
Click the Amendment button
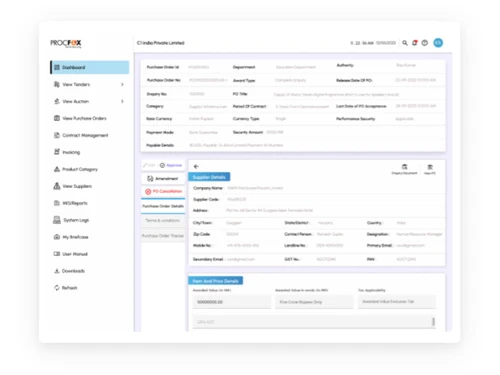[x=163, y=179]
